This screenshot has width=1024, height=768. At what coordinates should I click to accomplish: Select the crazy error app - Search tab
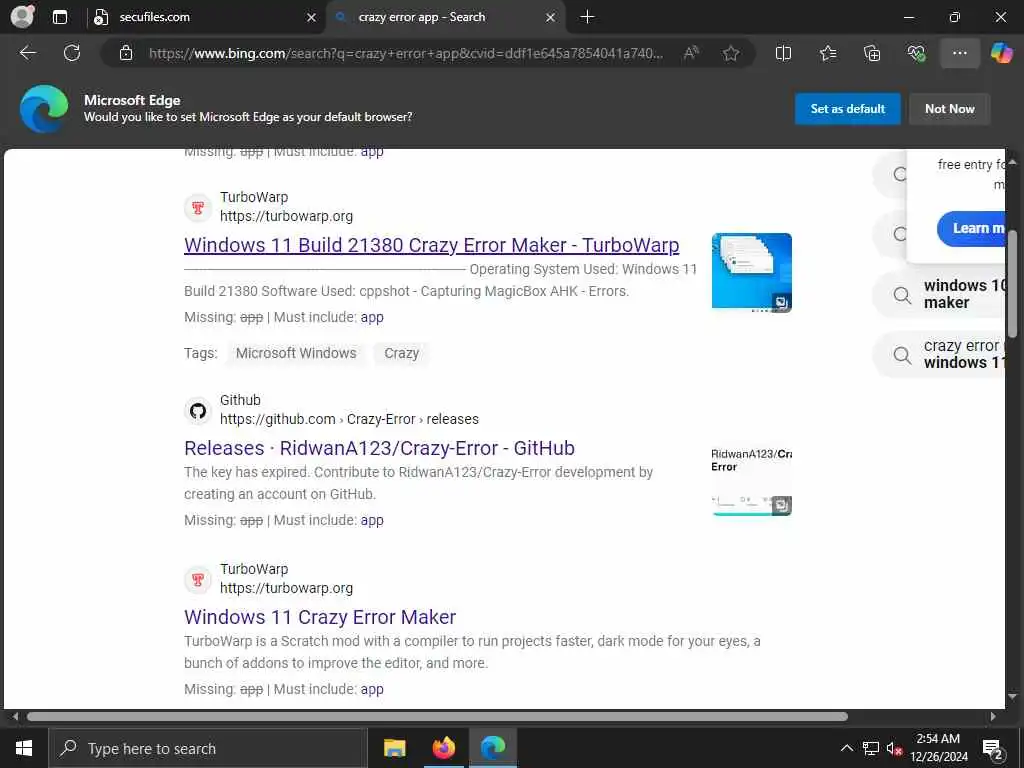click(x=445, y=17)
